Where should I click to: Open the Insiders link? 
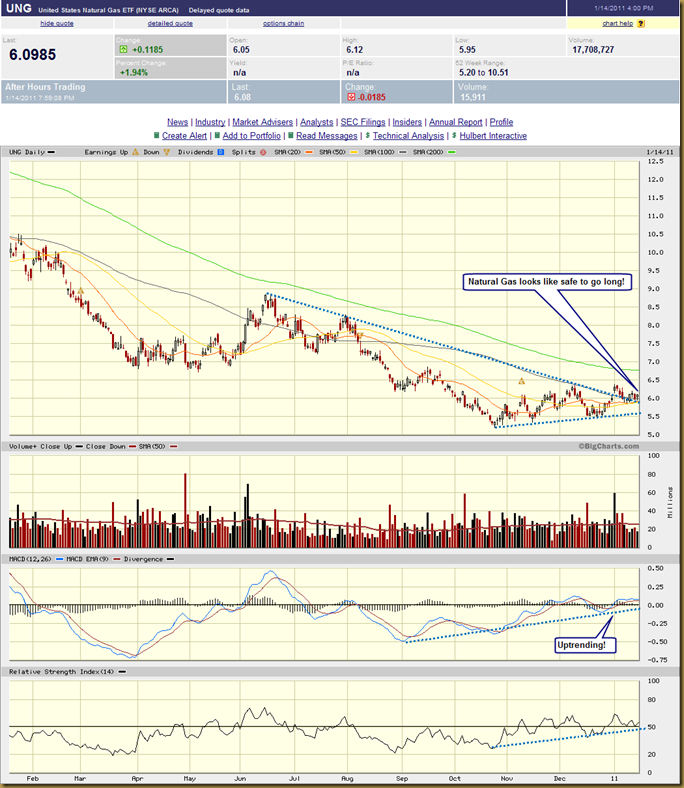click(407, 122)
